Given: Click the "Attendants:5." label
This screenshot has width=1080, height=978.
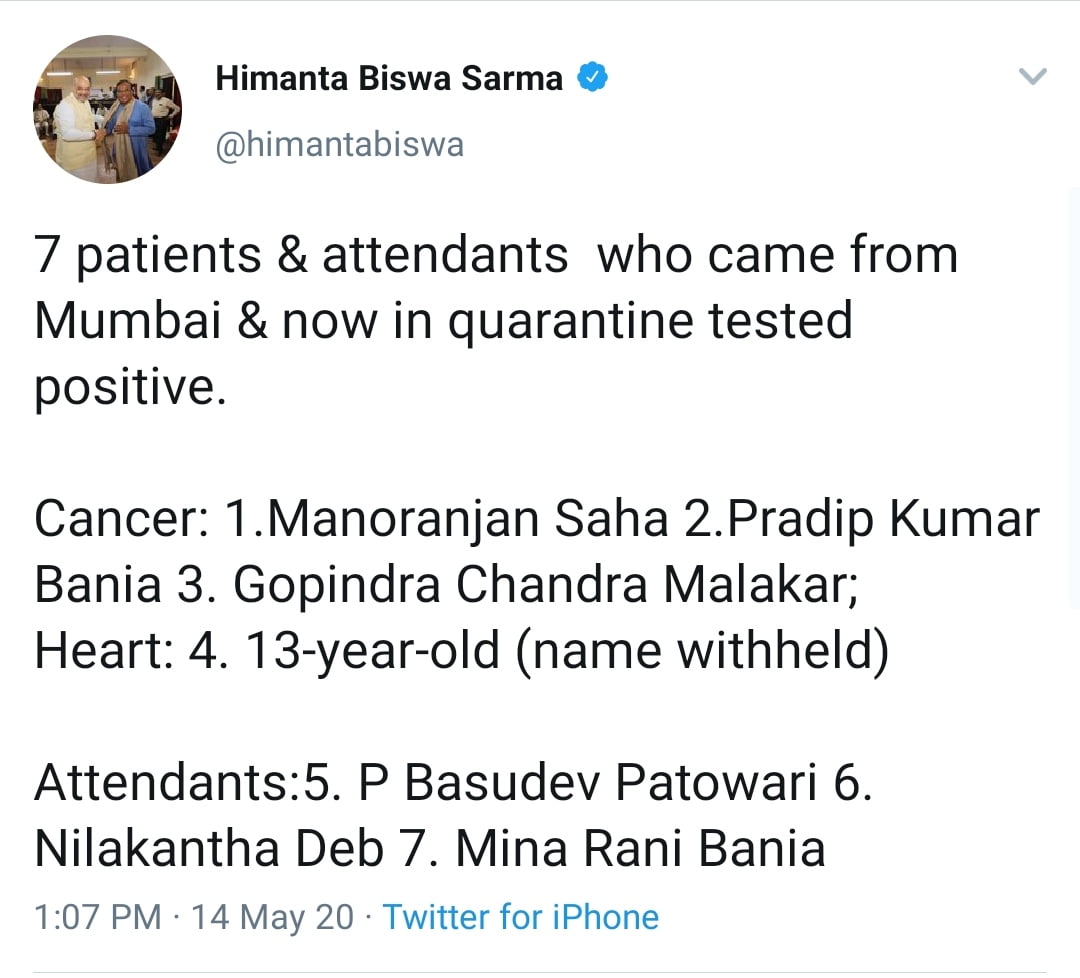Looking at the screenshot, I should [x=190, y=783].
